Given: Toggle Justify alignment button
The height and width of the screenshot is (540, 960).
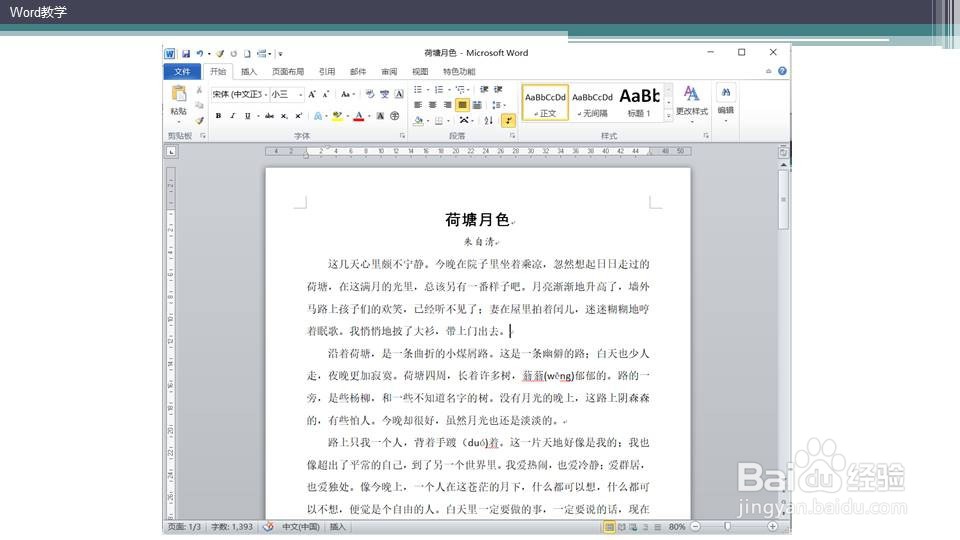Looking at the screenshot, I should (x=462, y=105).
